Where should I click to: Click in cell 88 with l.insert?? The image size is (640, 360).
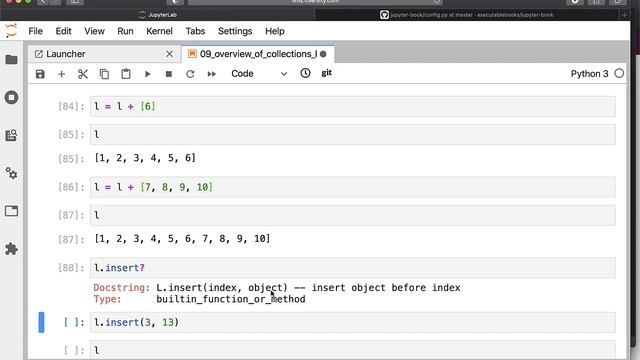[353, 268]
